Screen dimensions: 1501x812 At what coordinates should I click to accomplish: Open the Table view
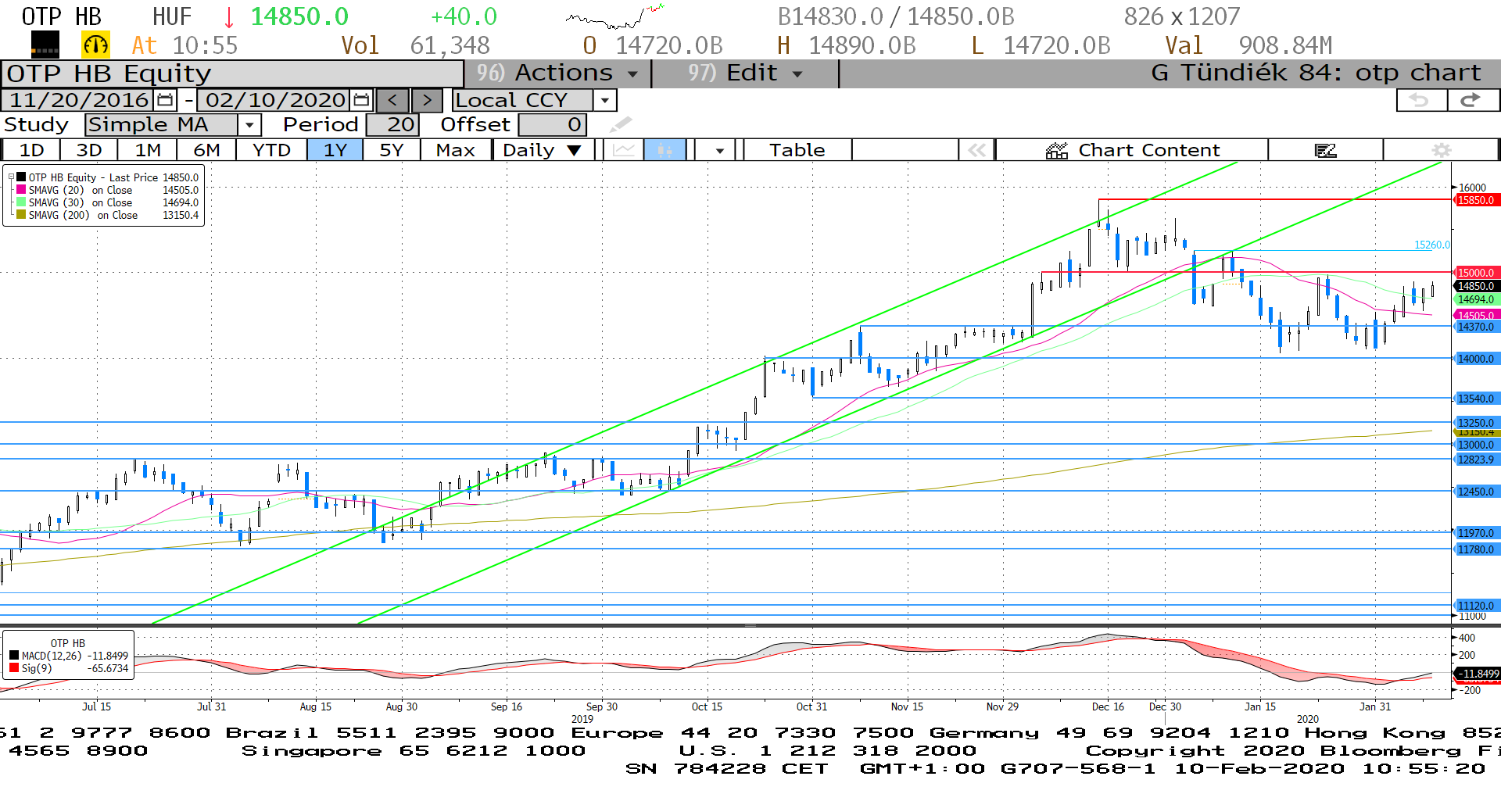[797, 150]
